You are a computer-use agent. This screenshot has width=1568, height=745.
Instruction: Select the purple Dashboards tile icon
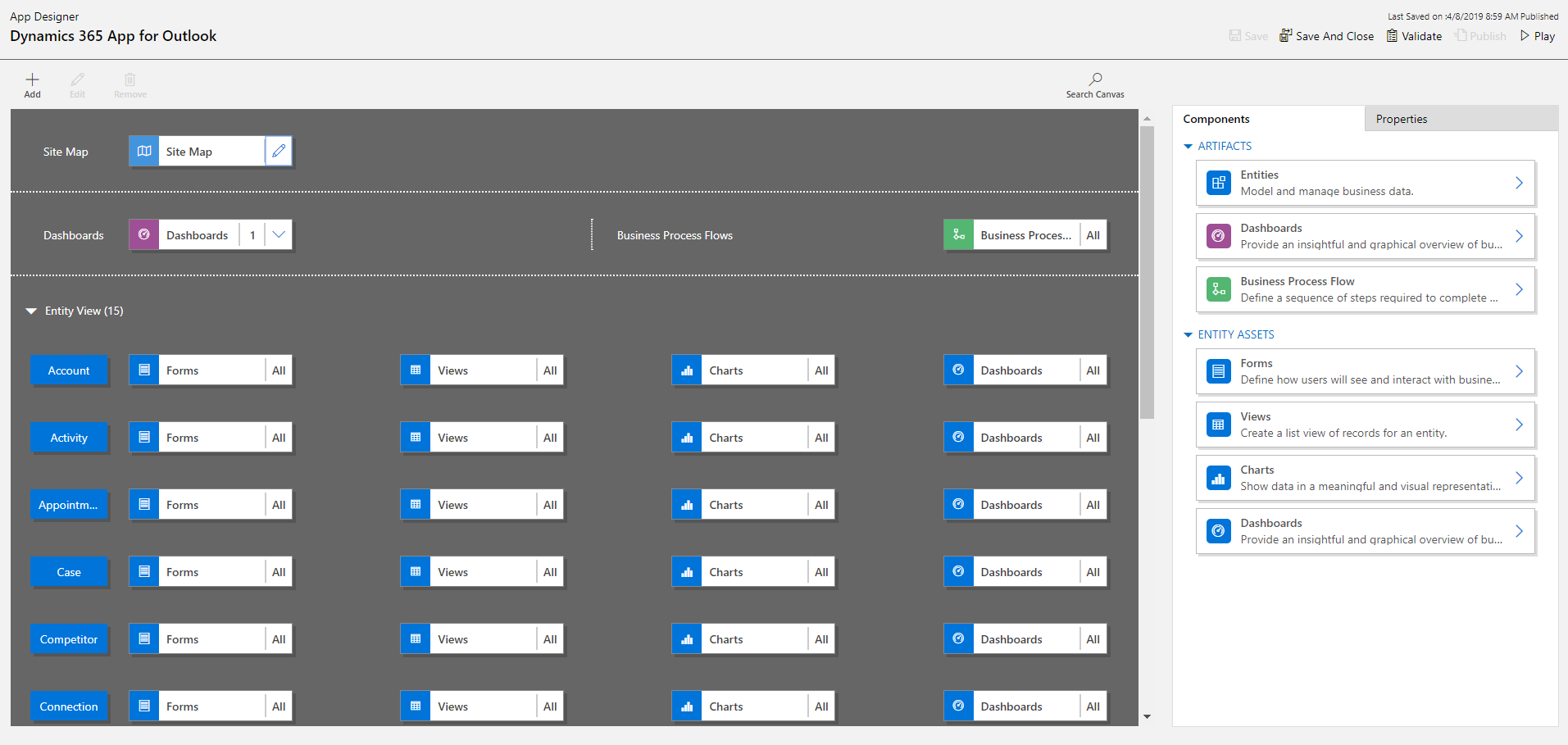click(x=144, y=235)
